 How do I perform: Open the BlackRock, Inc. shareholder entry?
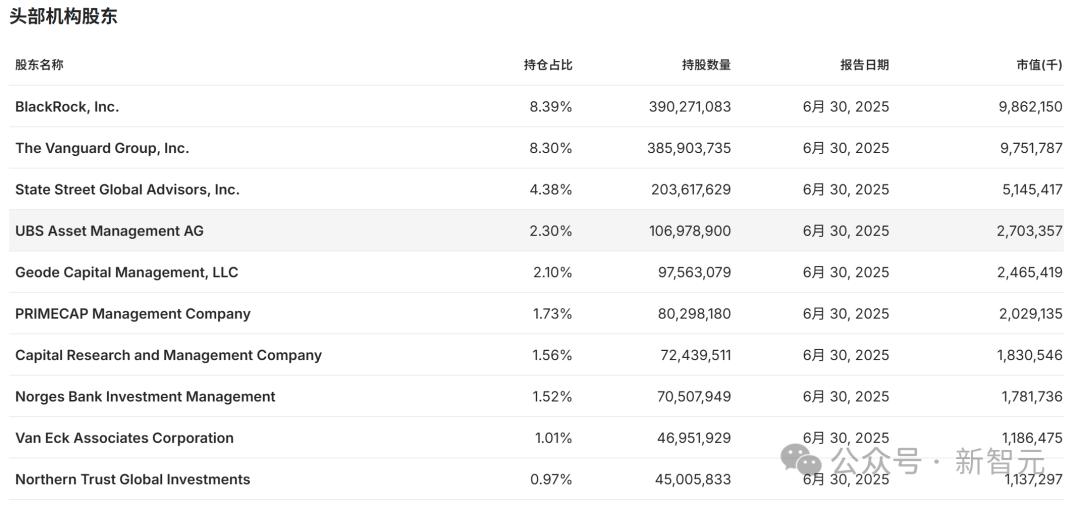pyautogui.click(x=67, y=107)
